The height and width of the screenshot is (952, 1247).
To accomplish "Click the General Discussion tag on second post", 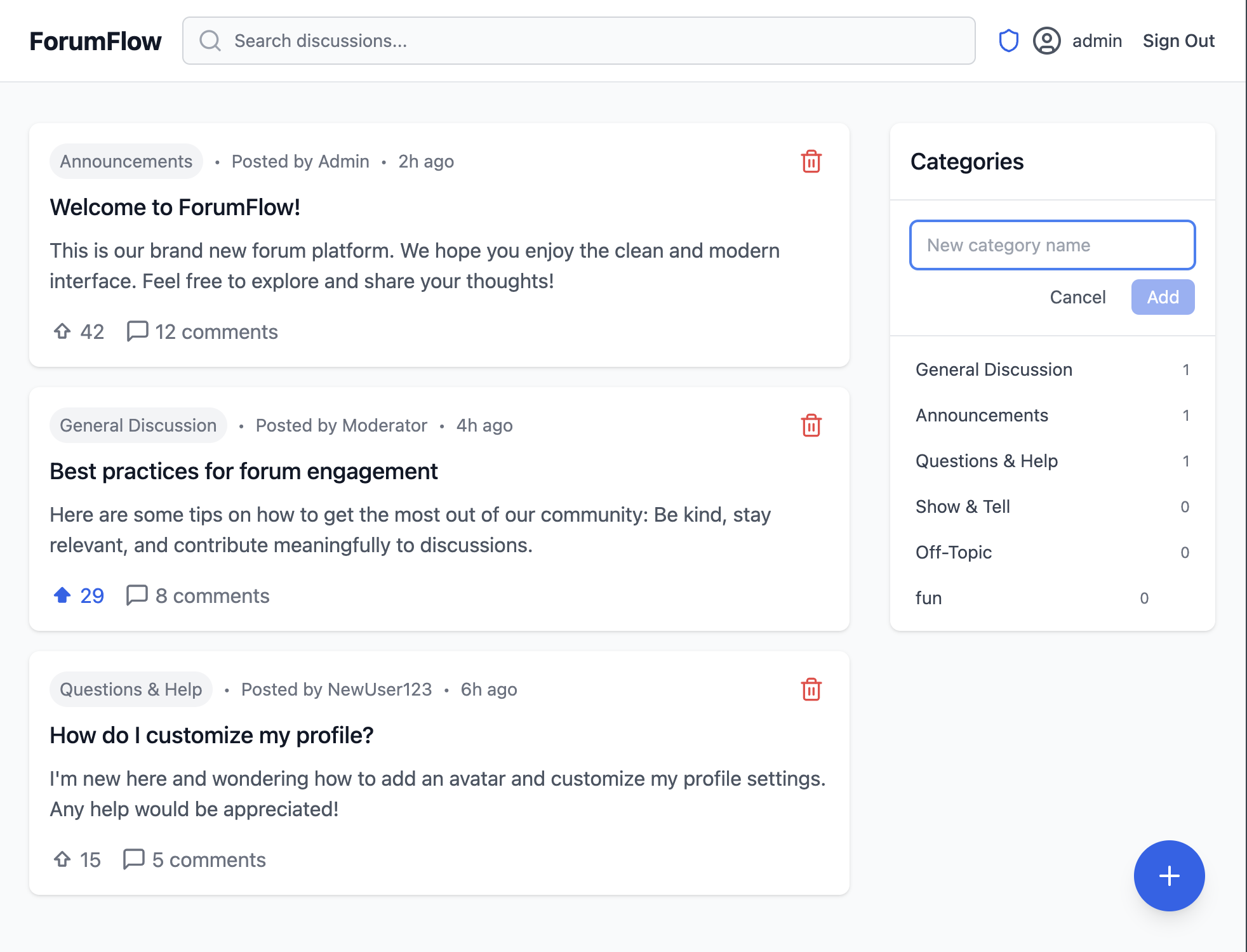I will (x=138, y=425).
